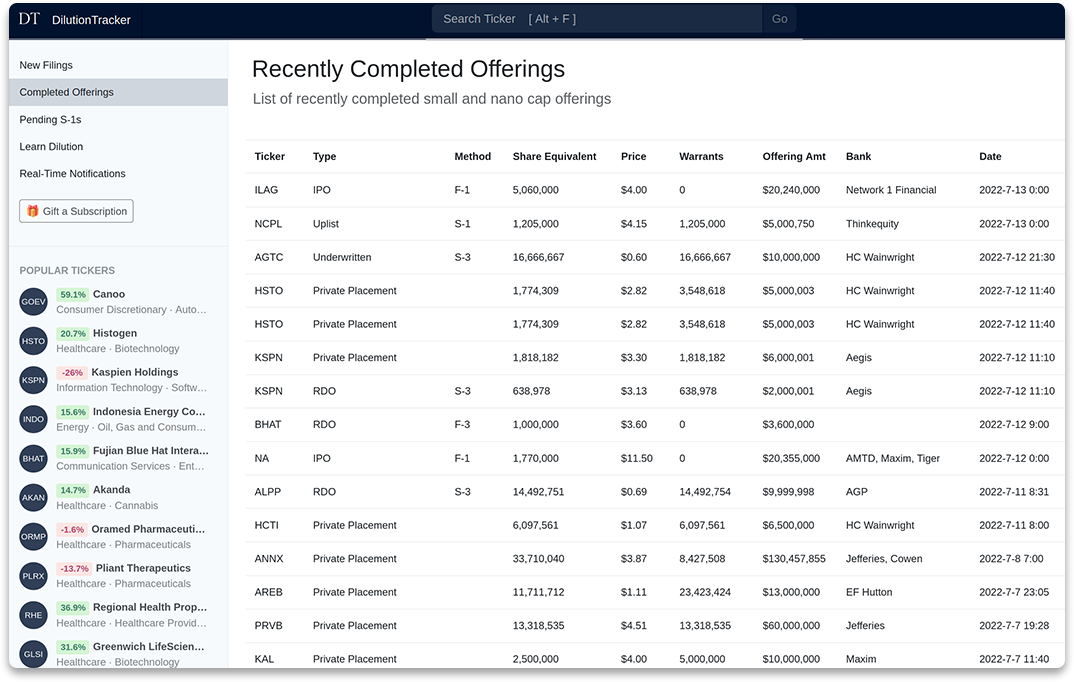The width and height of the screenshot is (1074, 682).
Task: Click the BHAT ticker in offerings table
Action: pos(268,424)
